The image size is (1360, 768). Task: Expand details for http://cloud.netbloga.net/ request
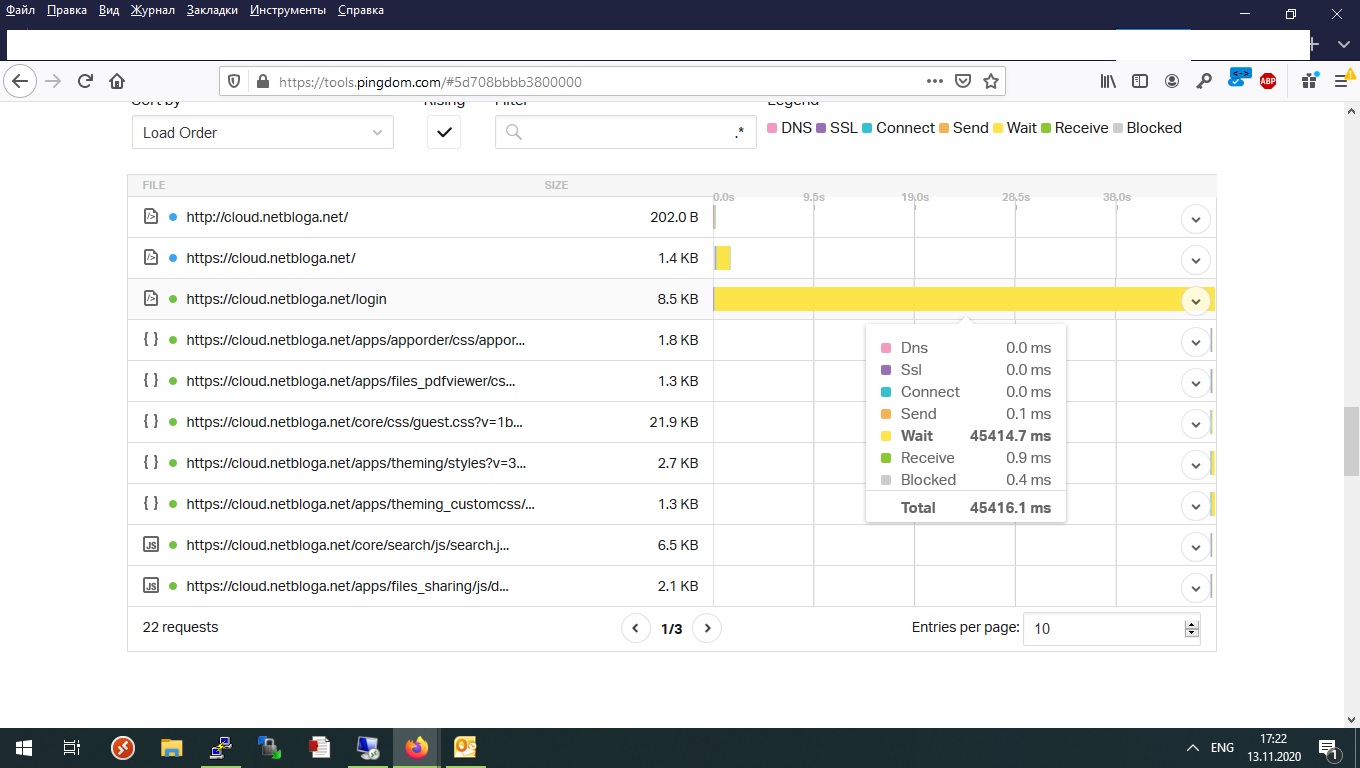(1195, 219)
